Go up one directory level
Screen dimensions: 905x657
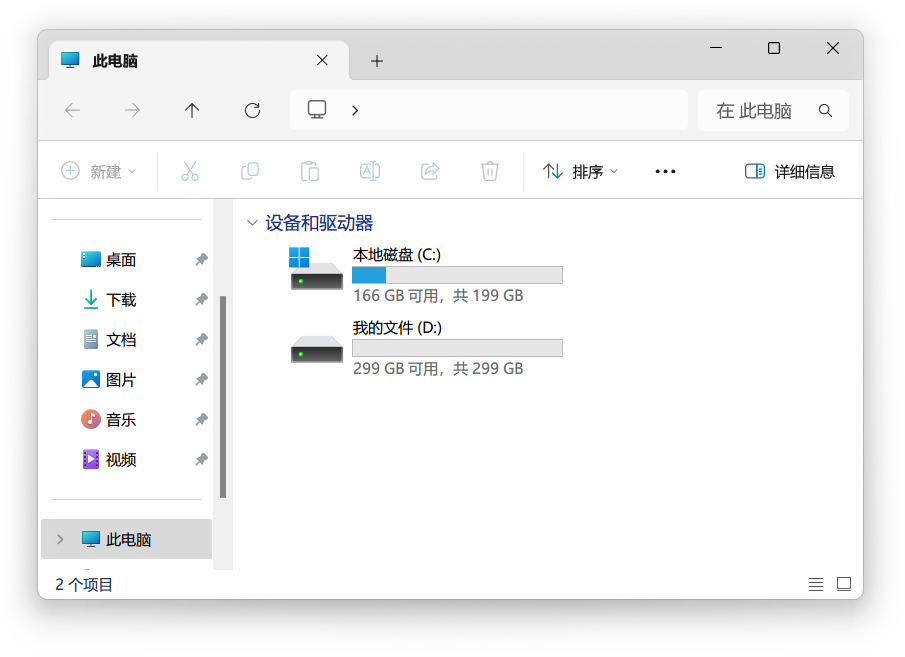pyautogui.click(x=192, y=110)
